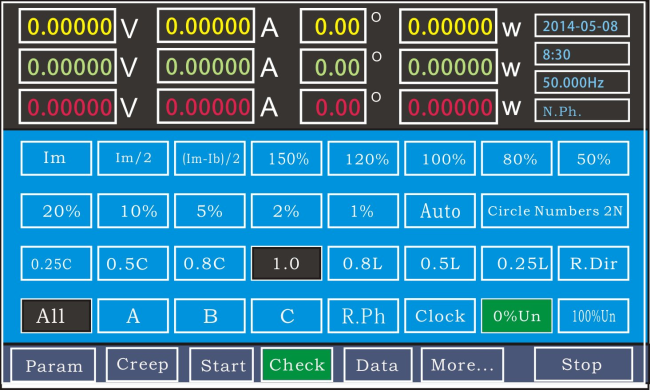Open the Param tab
The width and height of the screenshot is (650, 390).
(53, 365)
